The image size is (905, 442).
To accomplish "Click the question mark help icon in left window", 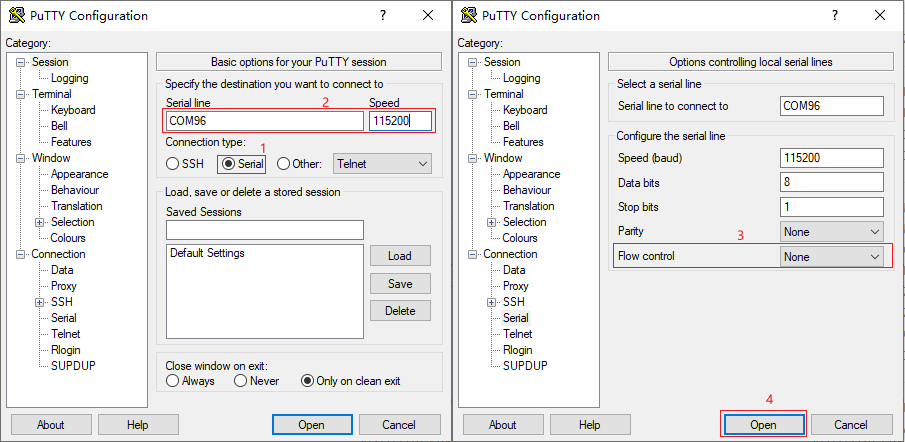I will [383, 16].
